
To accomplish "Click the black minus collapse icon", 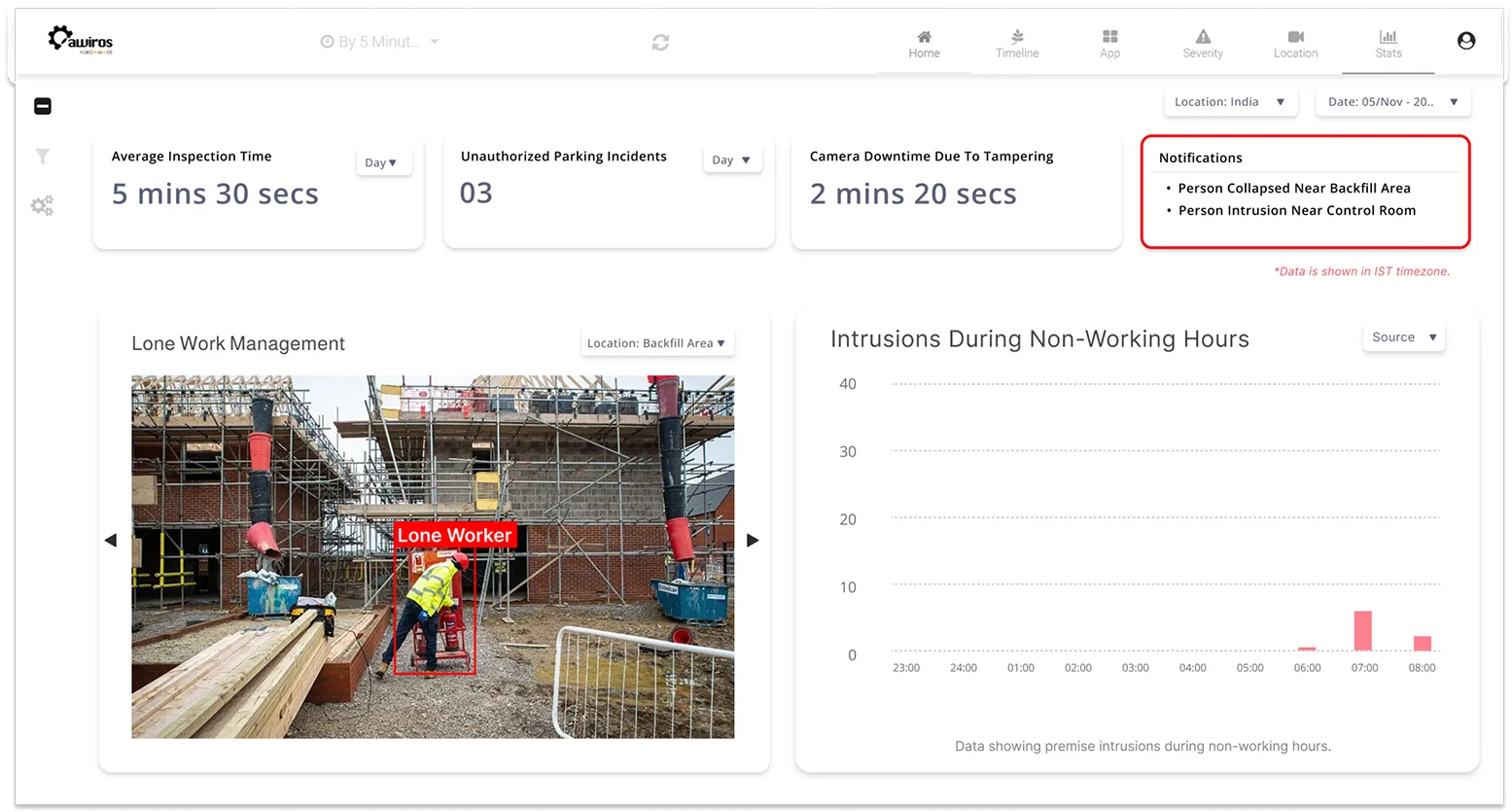I will [43, 106].
